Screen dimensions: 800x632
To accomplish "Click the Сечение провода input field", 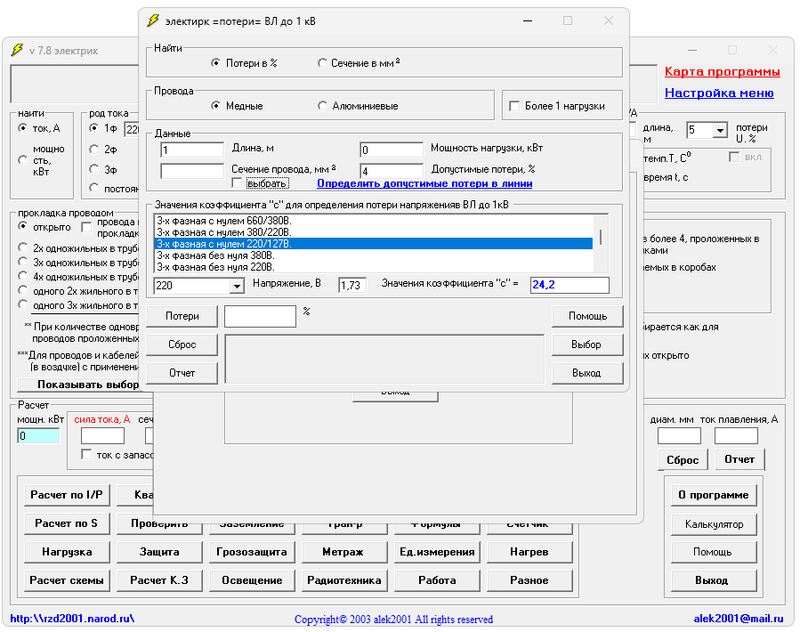I will pos(192,171).
